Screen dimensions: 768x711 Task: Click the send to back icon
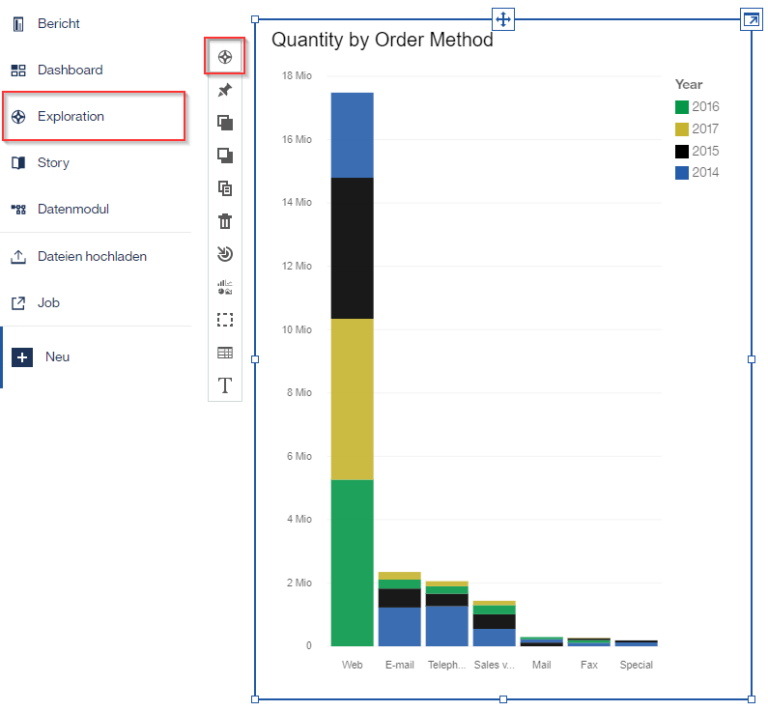(x=225, y=156)
